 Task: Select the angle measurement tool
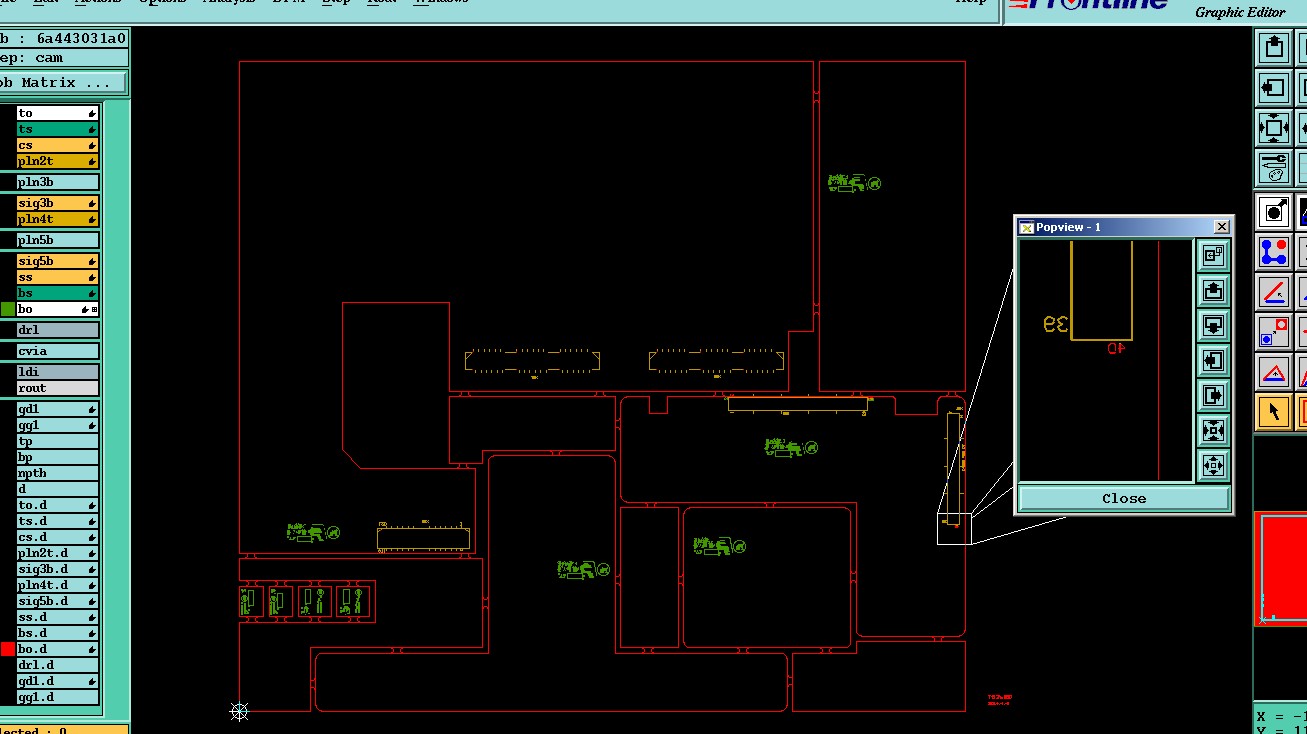[1274, 291]
